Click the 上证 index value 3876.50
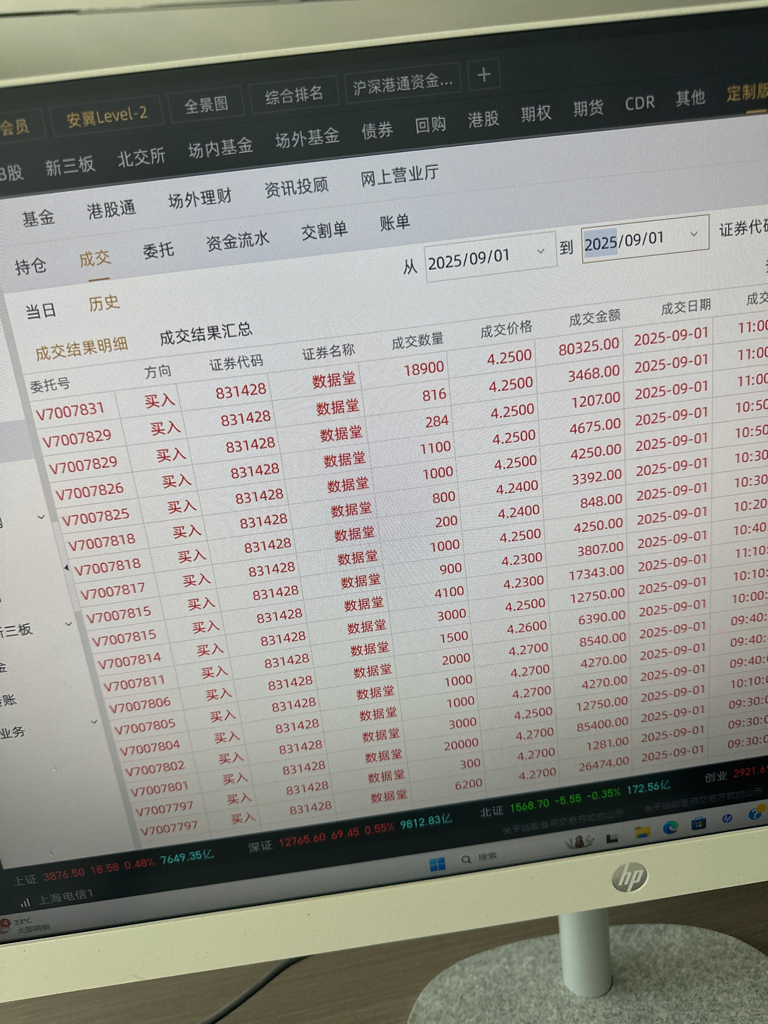The width and height of the screenshot is (768, 1024). 64,873
